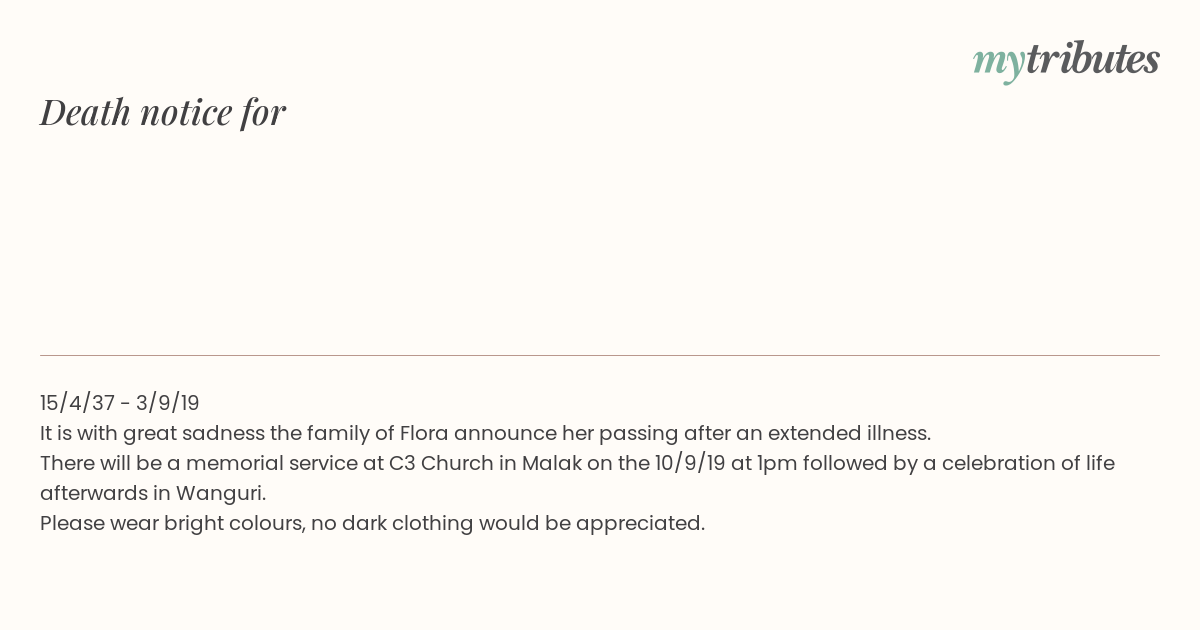Click the green "my" part of the logo

[998, 62]
